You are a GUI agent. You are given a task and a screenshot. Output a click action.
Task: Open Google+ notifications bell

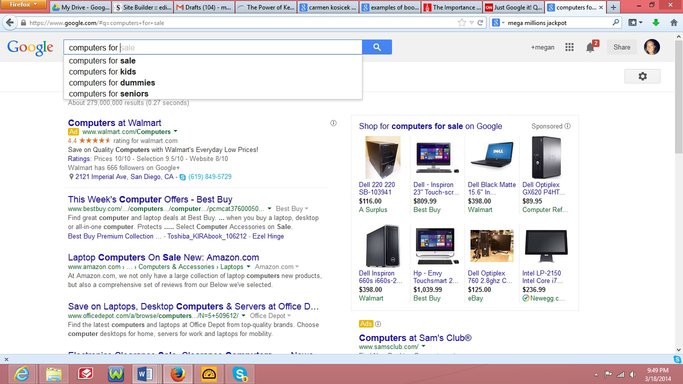click(x=591, y=47)
